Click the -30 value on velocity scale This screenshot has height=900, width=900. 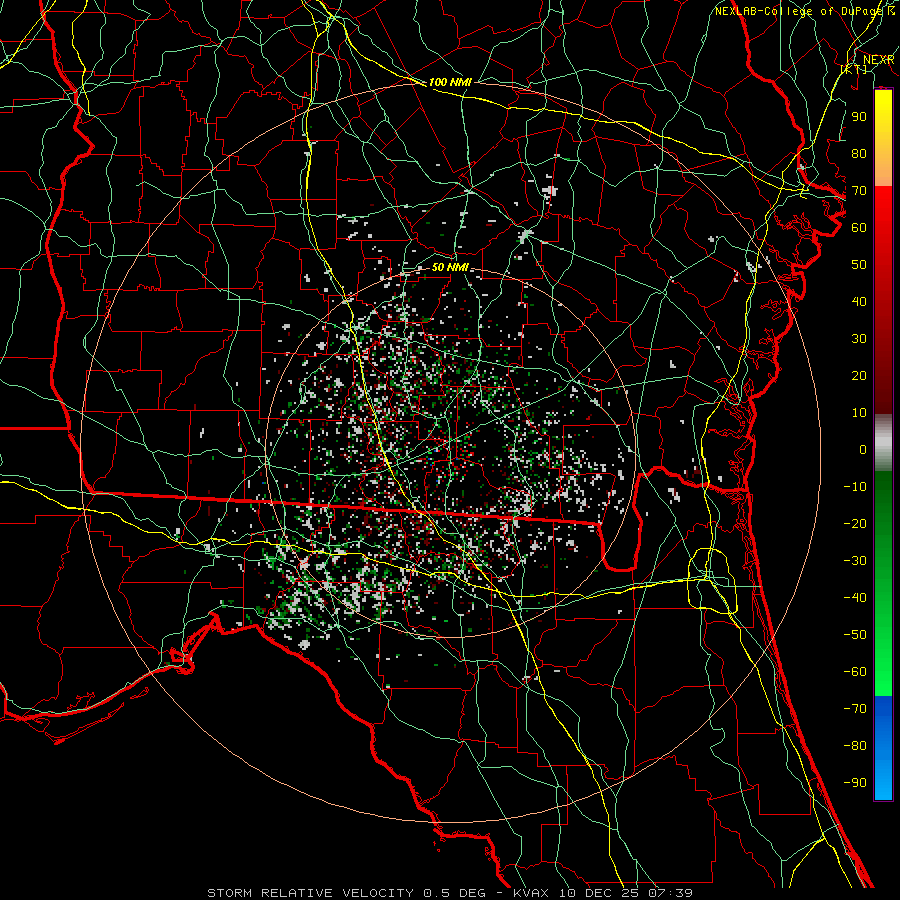pyautogui.click(x=855, y=561)
